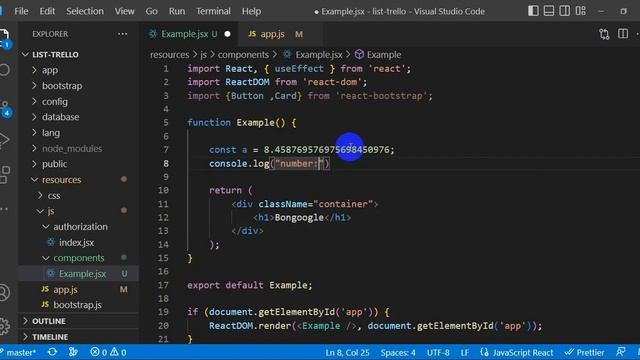
Task: Open Explorer more actions ellipsis
Action: click(x=122, y=34)
